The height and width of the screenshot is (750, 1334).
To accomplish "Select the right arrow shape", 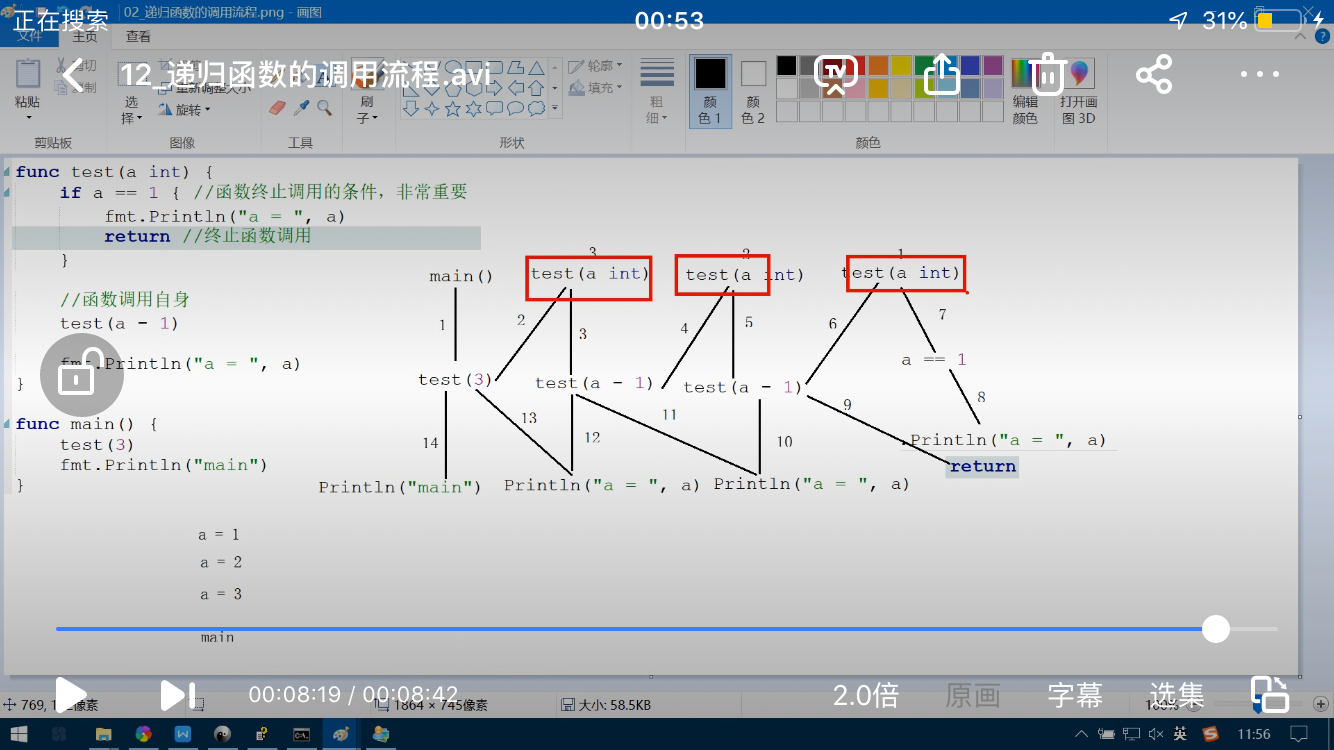I will click(494, 88).
